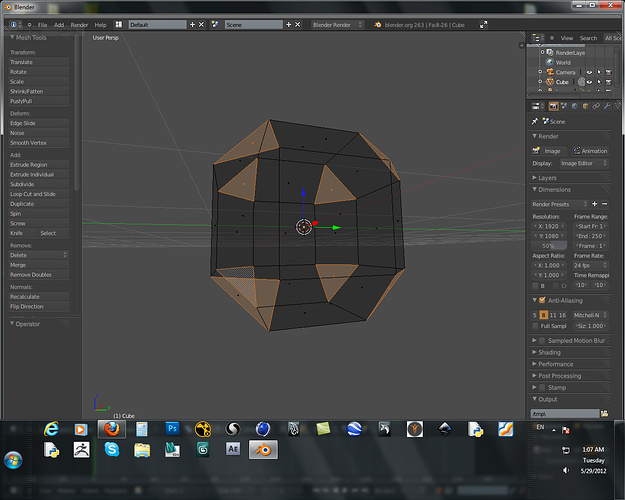This screenshot has height=500, width=625.
Task: Open the info editor type selector icon
Action: tap(14, 25)
